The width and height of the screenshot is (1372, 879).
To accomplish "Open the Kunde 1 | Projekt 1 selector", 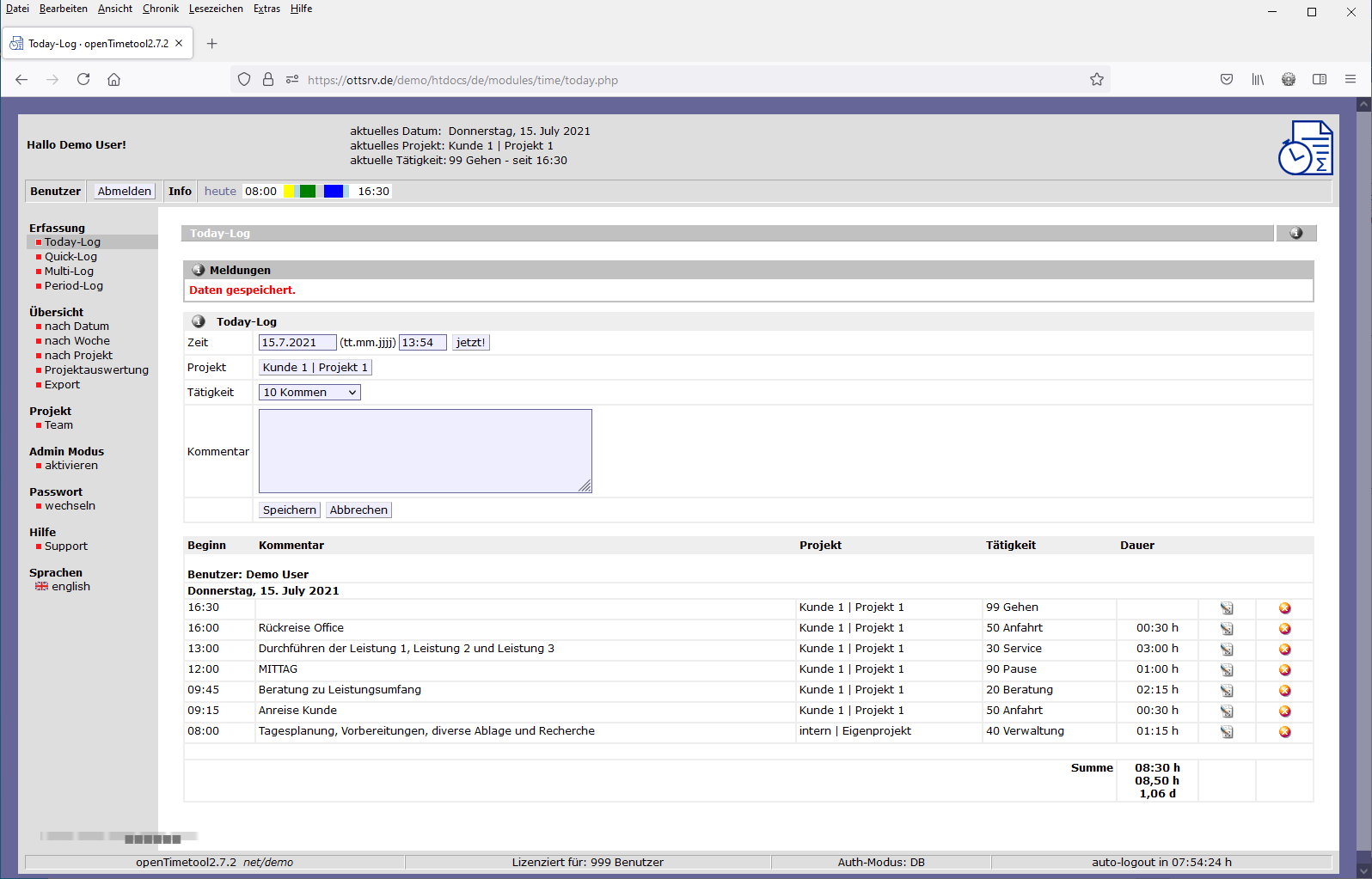I will 315,368.
